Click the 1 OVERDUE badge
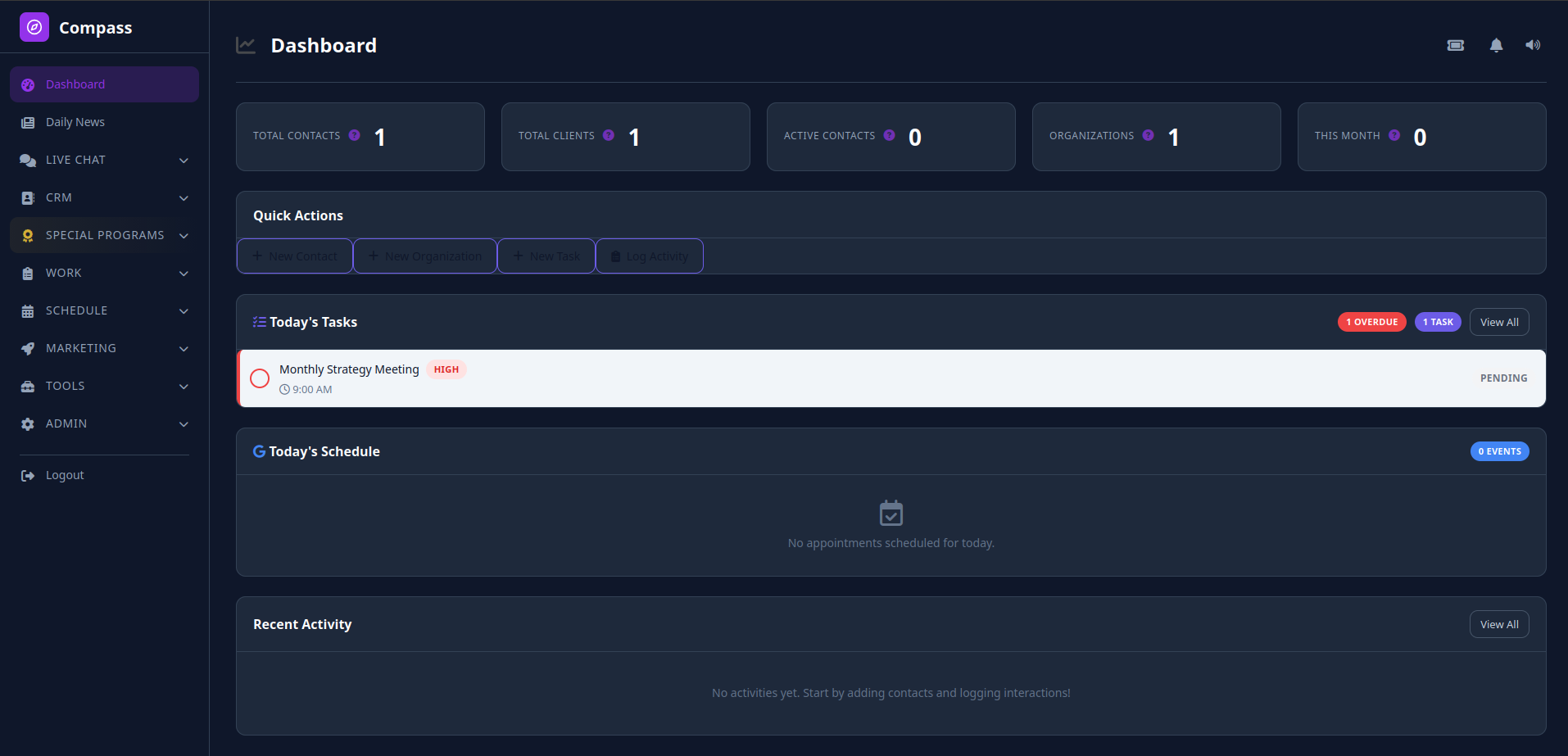 [1371, 321]
